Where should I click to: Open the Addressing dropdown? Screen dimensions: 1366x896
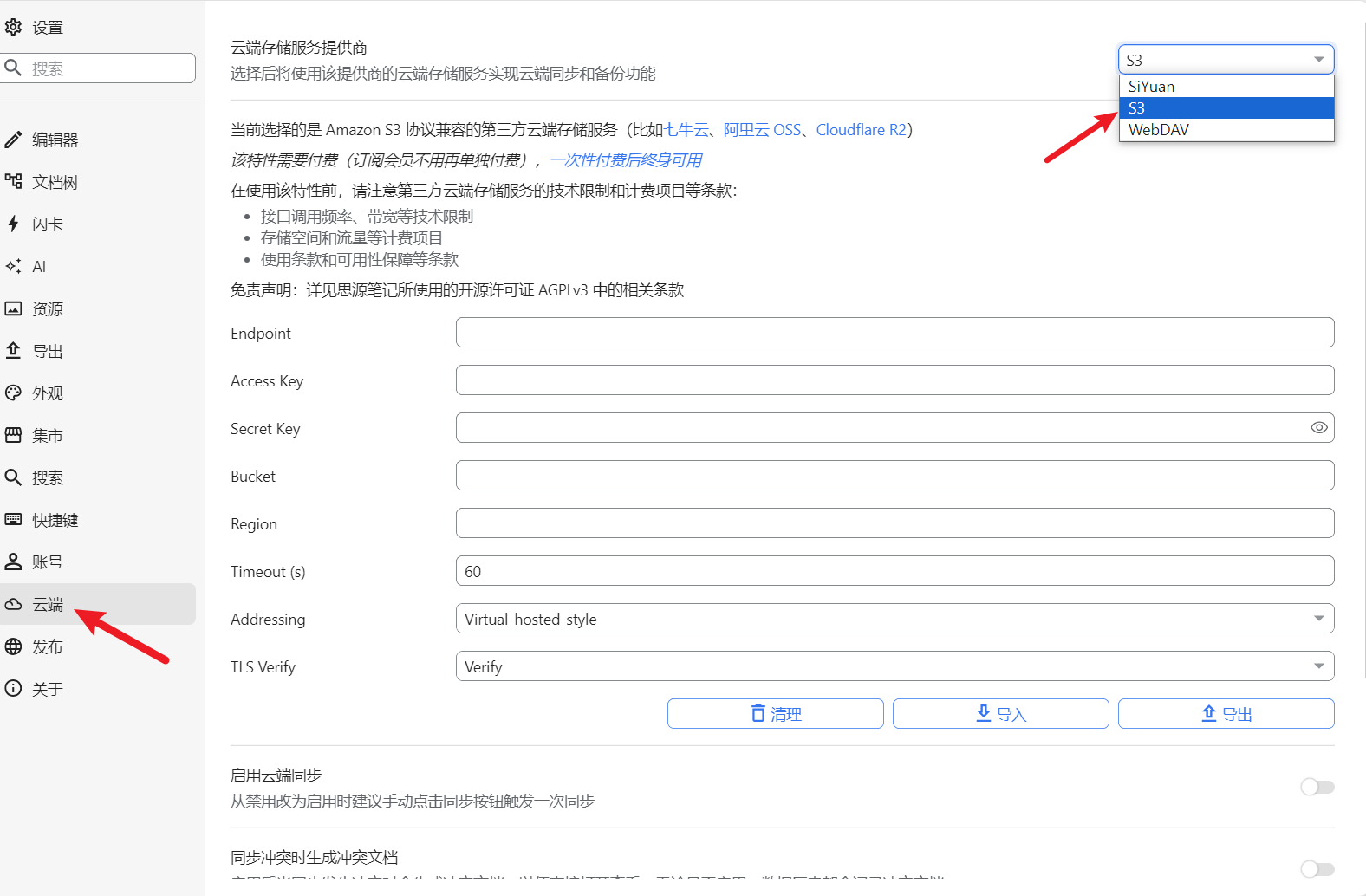(x=894, y=619)
